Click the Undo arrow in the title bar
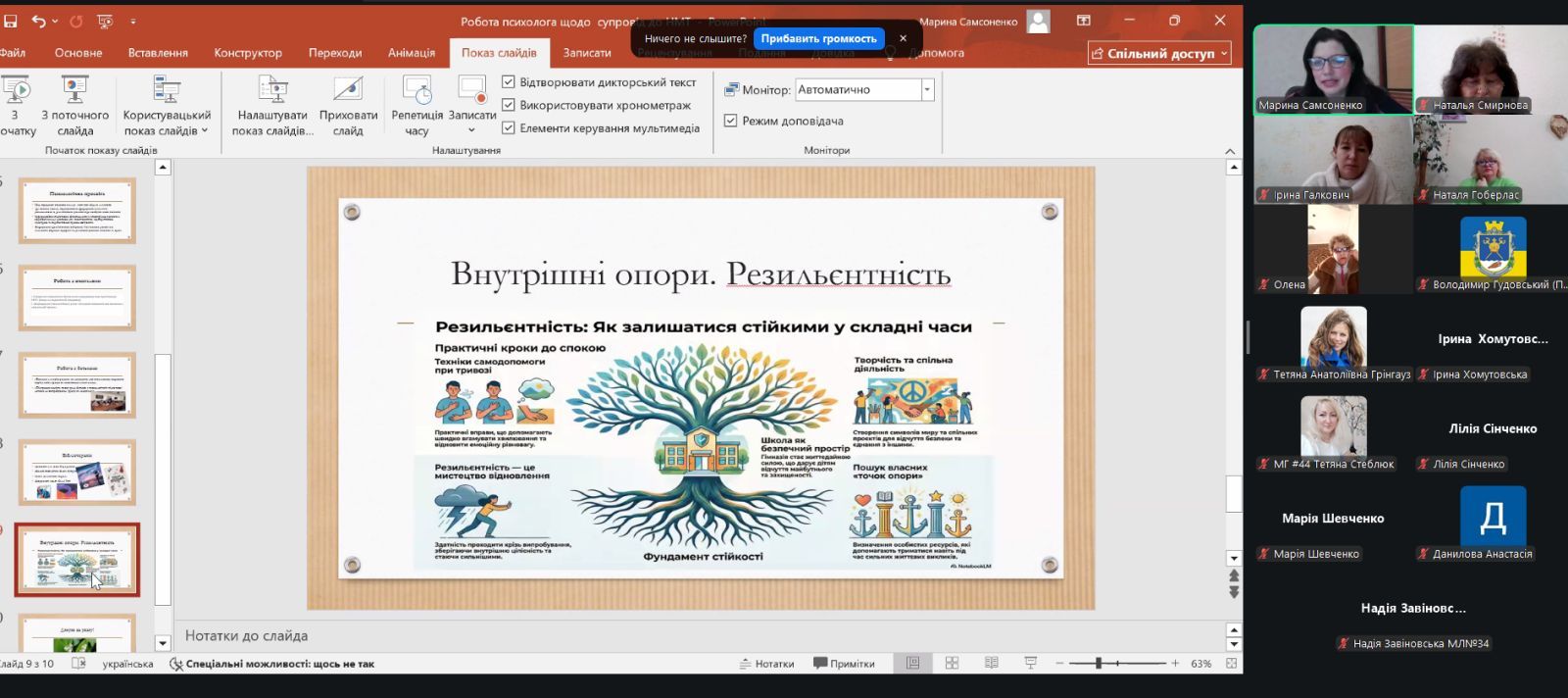 (x=38, y=21)
